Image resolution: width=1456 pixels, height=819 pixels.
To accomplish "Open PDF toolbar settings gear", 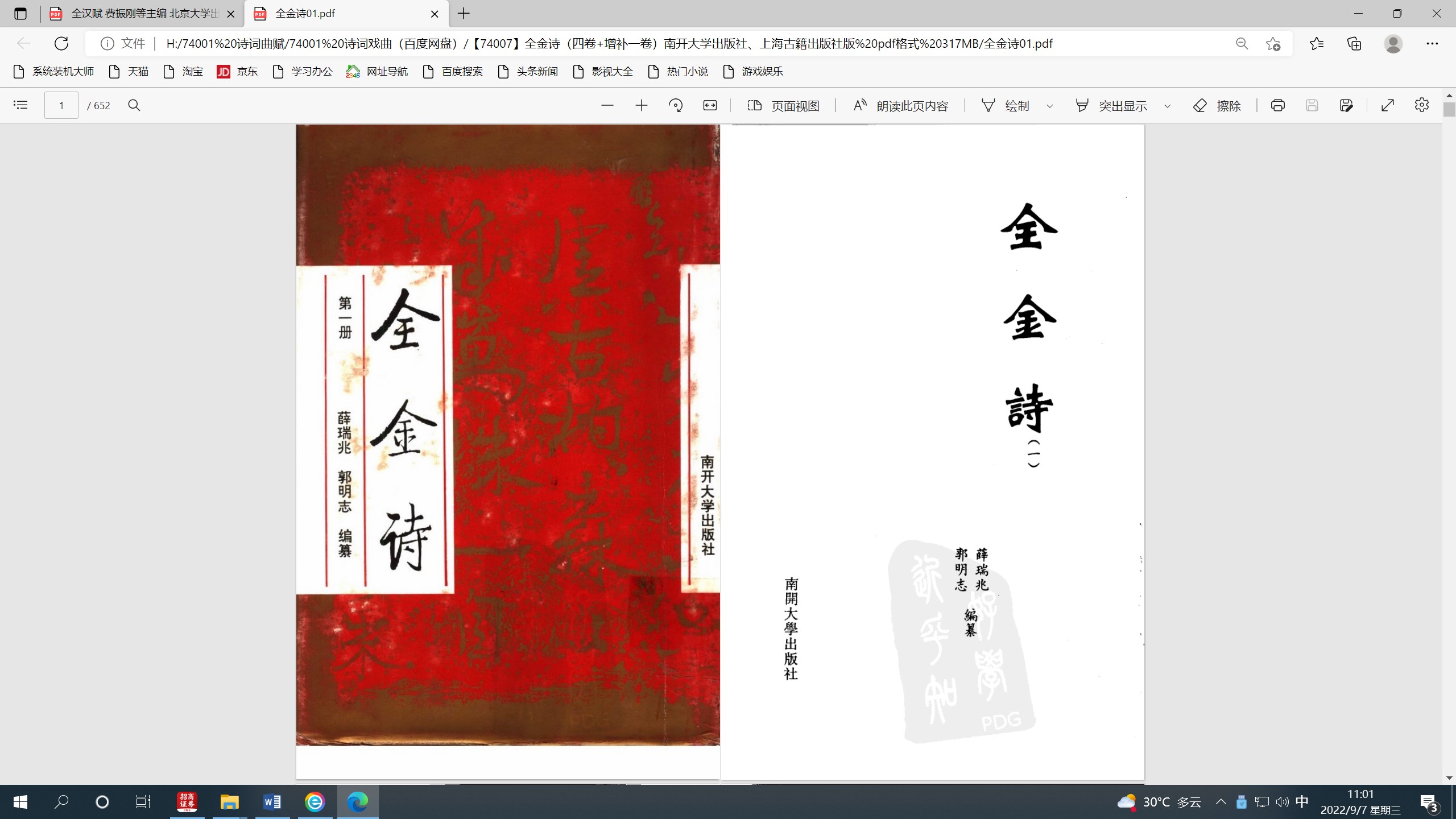I will point(1422,105).
